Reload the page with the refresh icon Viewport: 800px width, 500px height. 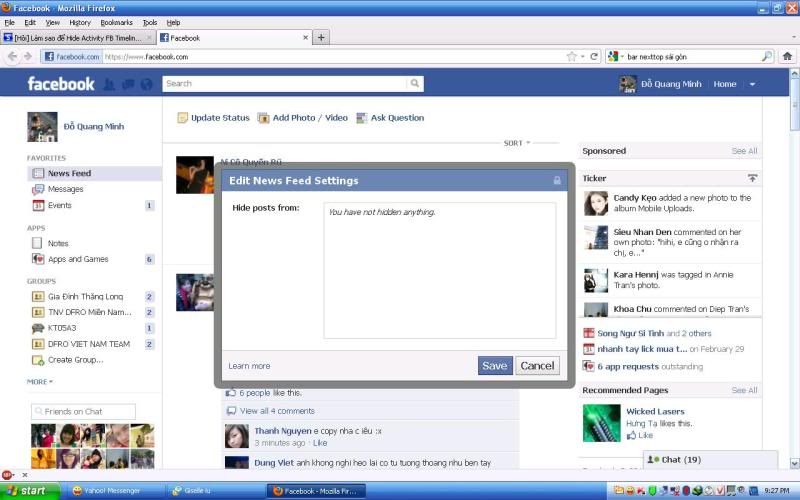tap(594, 57)
